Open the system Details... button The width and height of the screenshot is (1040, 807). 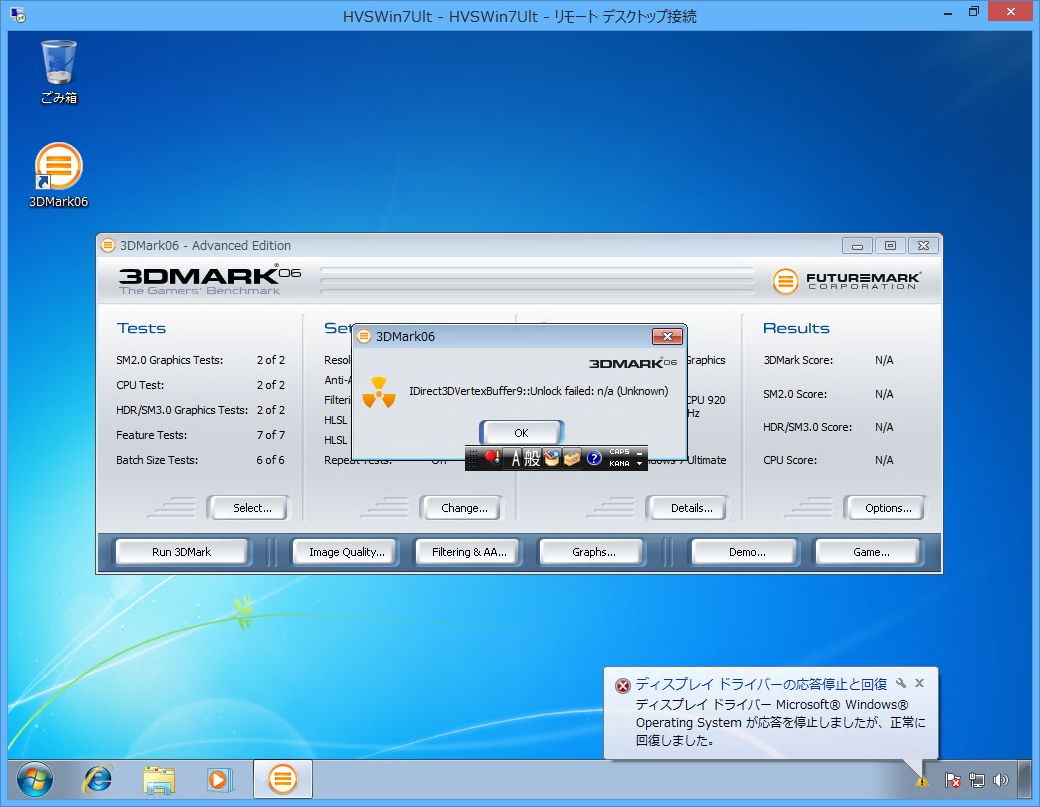(x=687, y=508)
